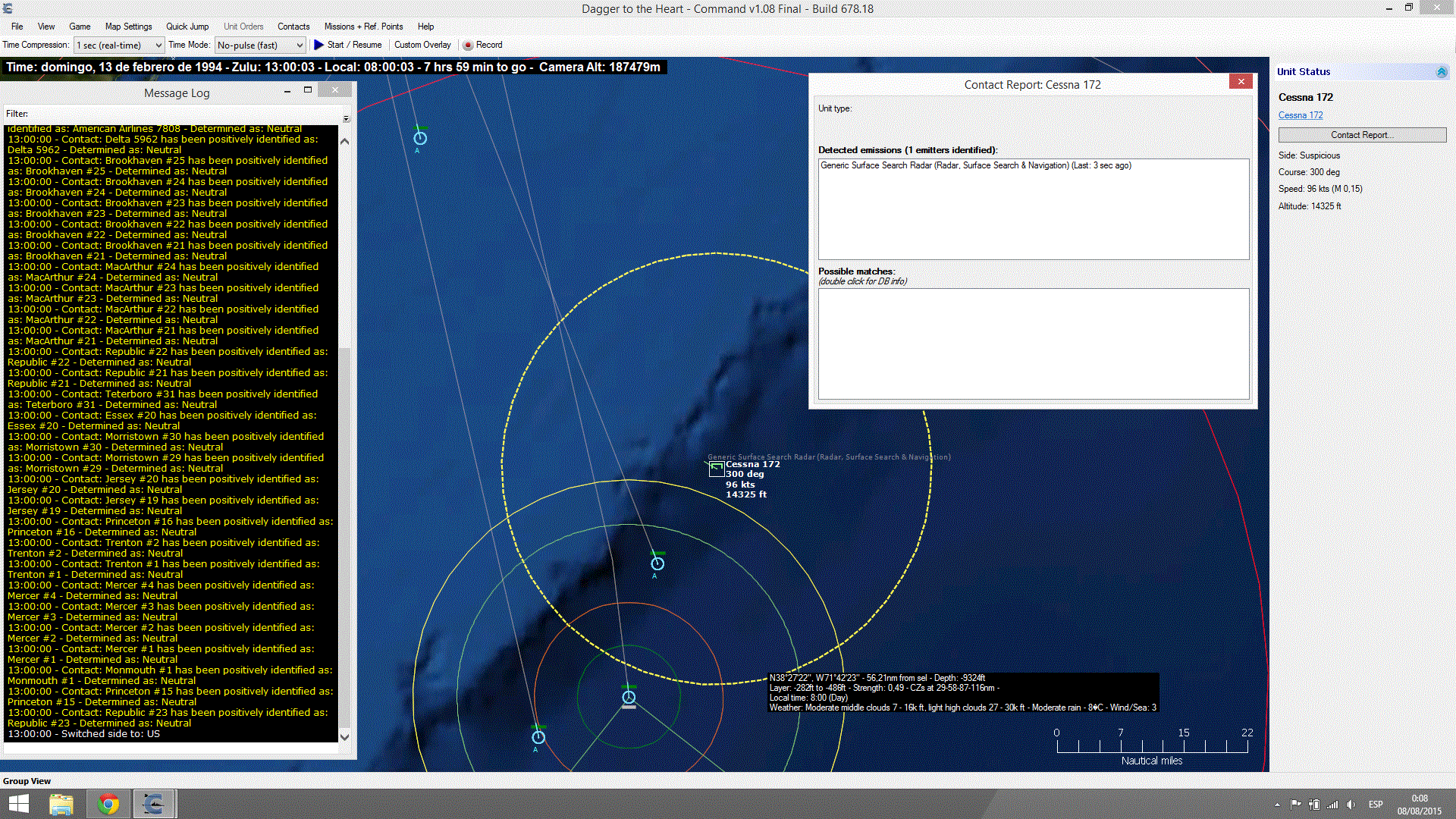1456x819 pixels.
Task: Click the aircraft unit icon at map top
Action: coord(420,138)
